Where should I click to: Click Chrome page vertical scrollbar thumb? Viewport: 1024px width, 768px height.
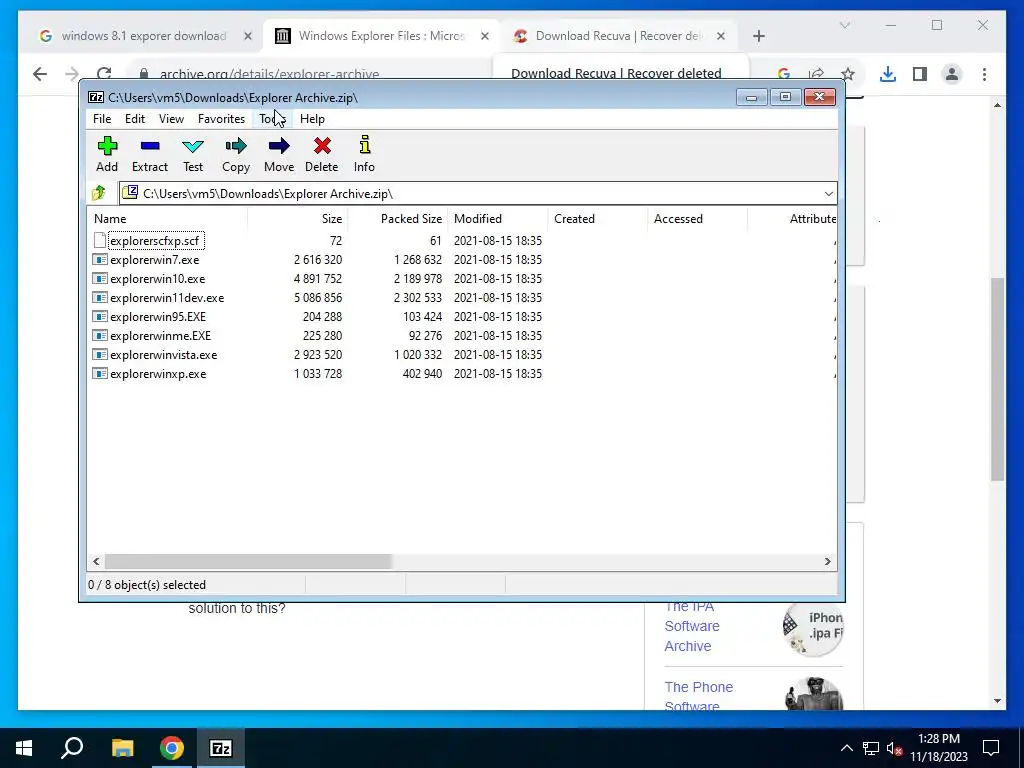(997, 379)
